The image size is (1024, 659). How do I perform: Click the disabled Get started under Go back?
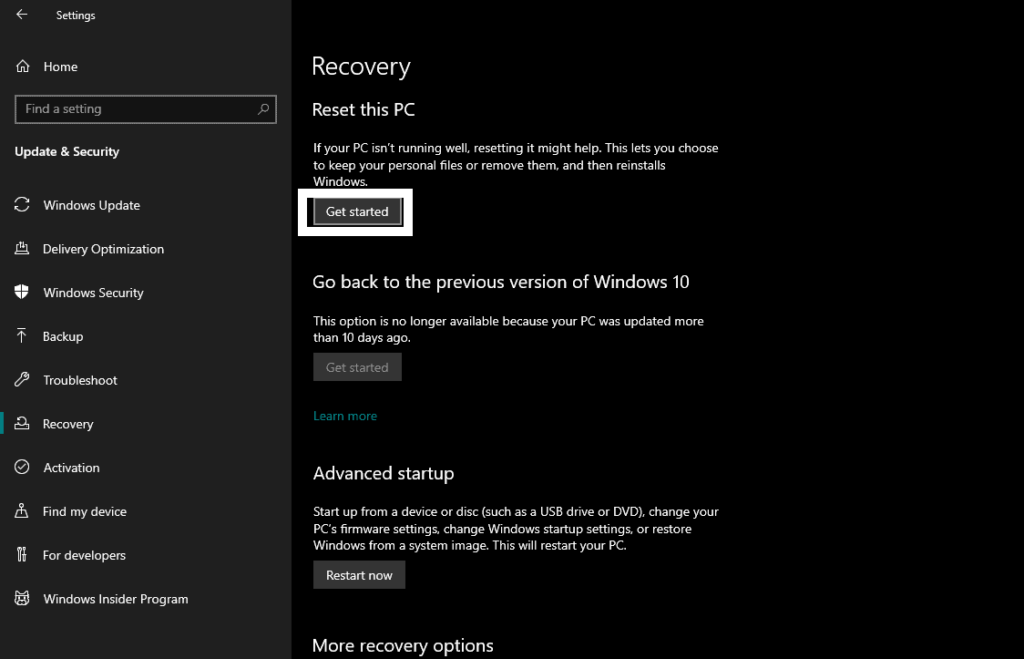coord(357,367)
